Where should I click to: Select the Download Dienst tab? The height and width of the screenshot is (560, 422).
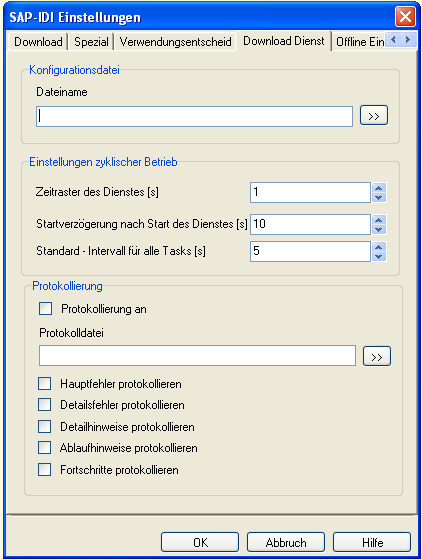pos(284,41)
